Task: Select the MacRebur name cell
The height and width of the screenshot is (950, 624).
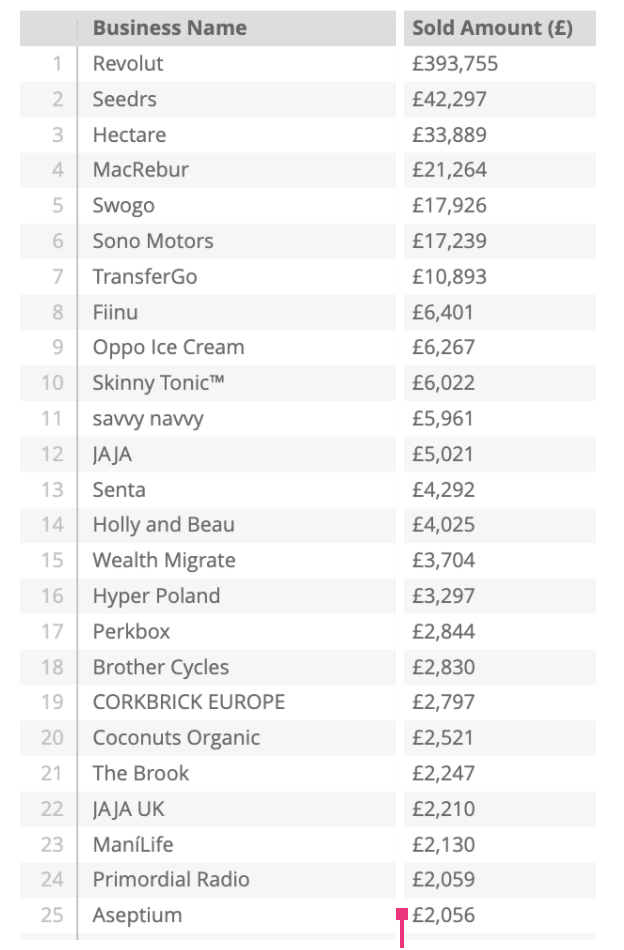Action: (141, 170)
